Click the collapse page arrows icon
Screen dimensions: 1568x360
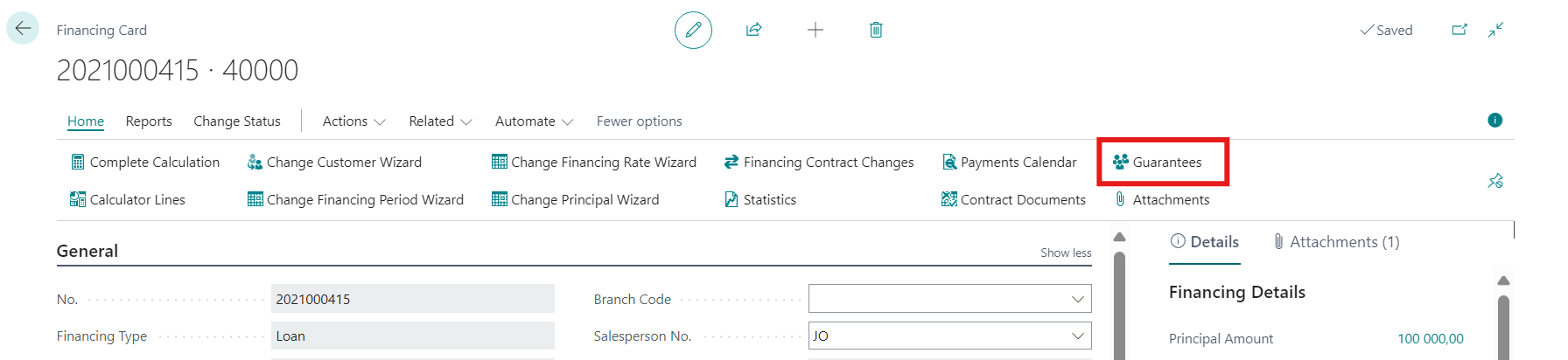(x=1496, y=30)
